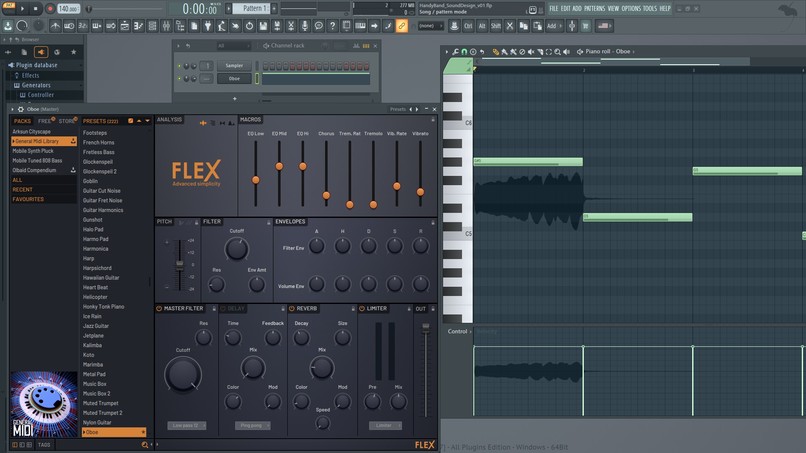806x453 pixels.
Task: Switch to the STORE tab in FLEX
Action: 66,121
